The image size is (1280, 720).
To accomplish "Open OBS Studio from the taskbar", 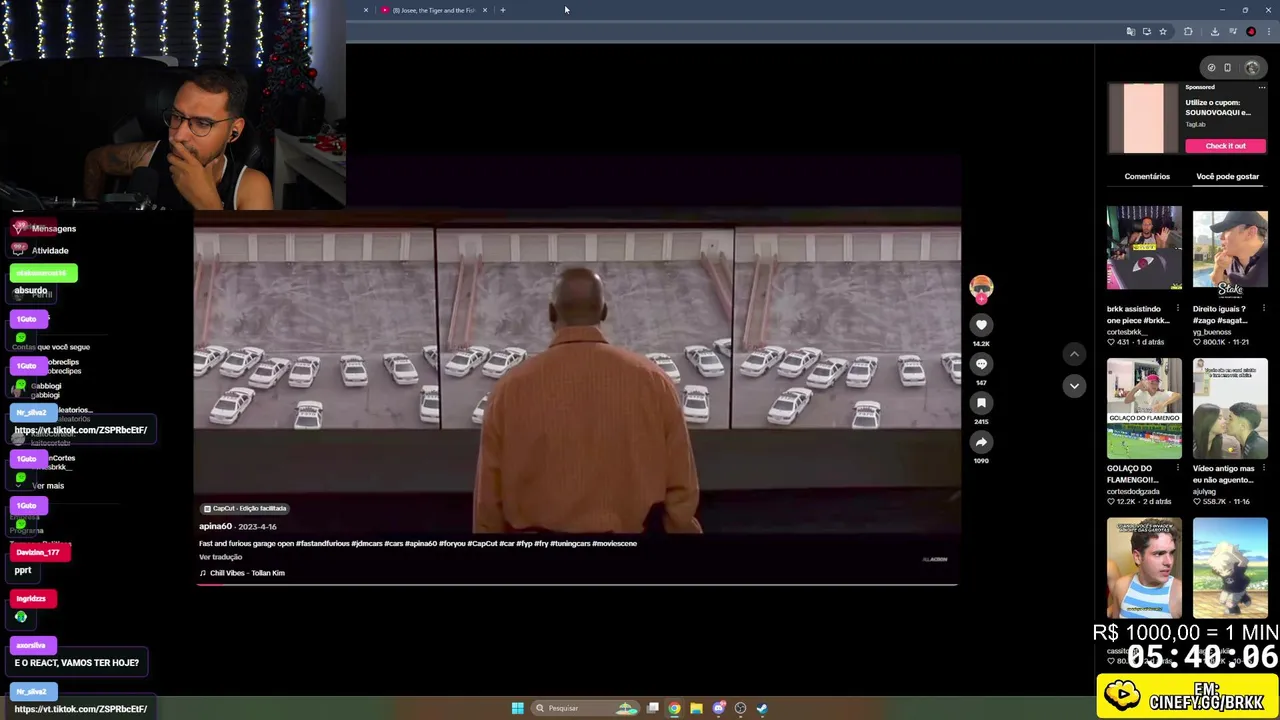I will [x=740, y=708].
